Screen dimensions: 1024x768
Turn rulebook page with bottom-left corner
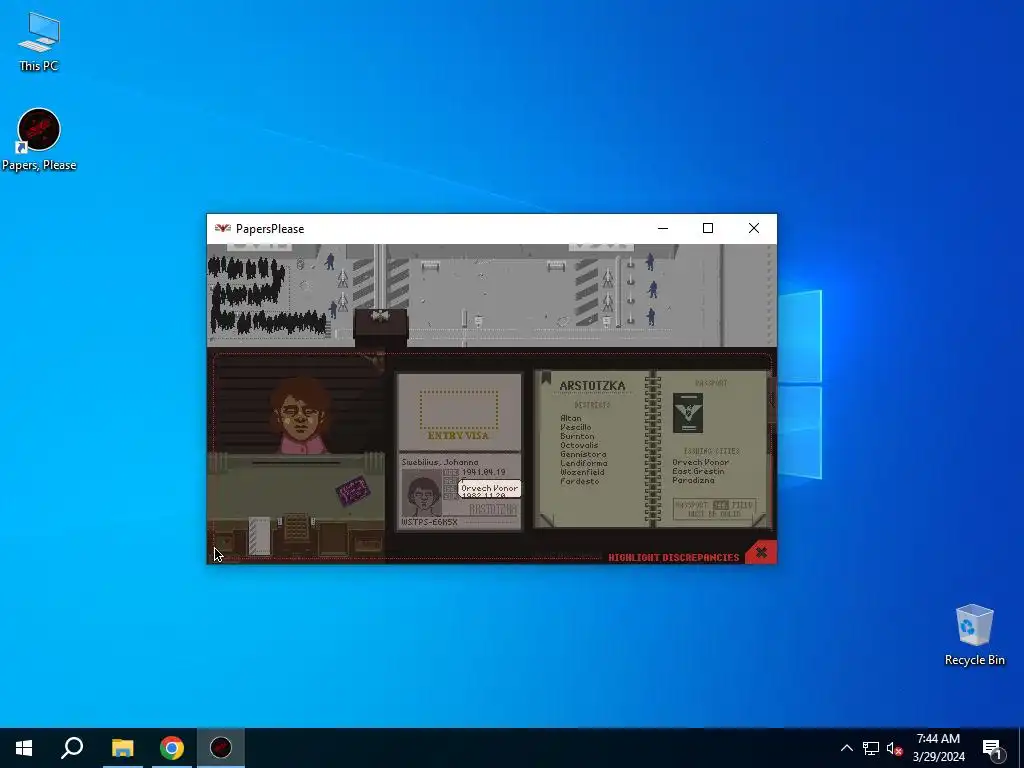click(546, 520)
